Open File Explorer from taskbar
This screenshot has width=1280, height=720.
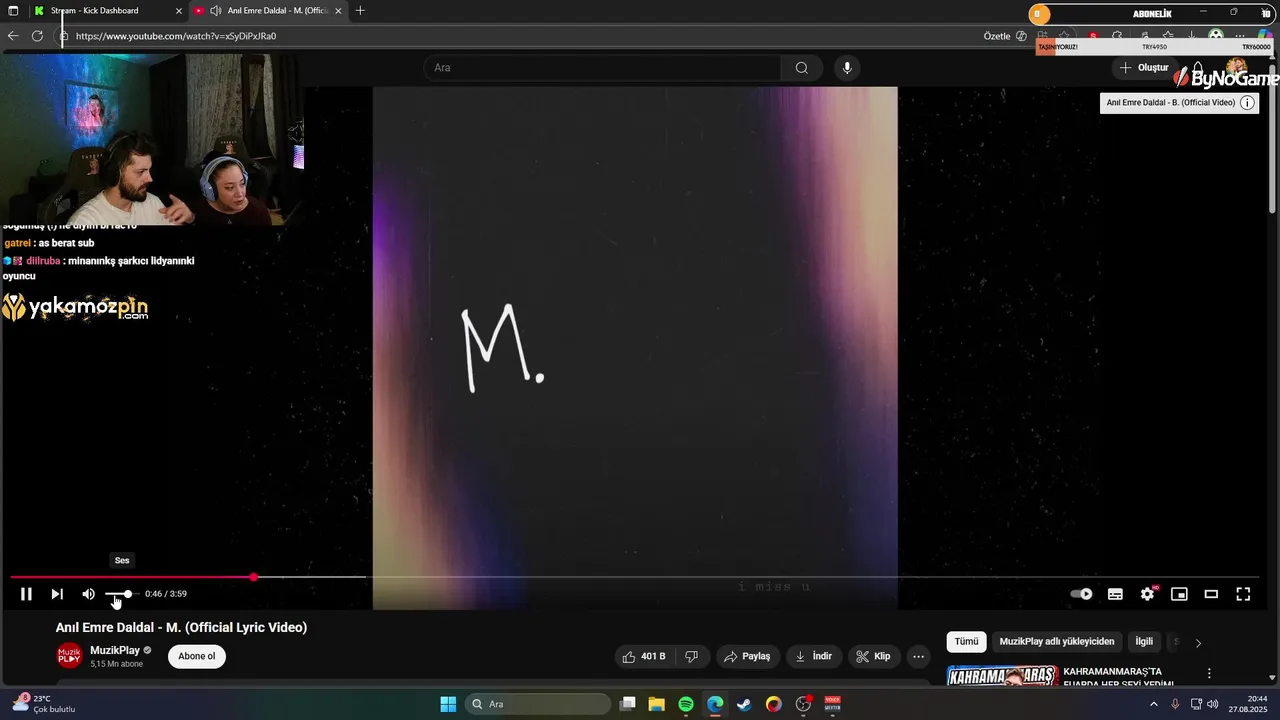[x=656, y=704]
